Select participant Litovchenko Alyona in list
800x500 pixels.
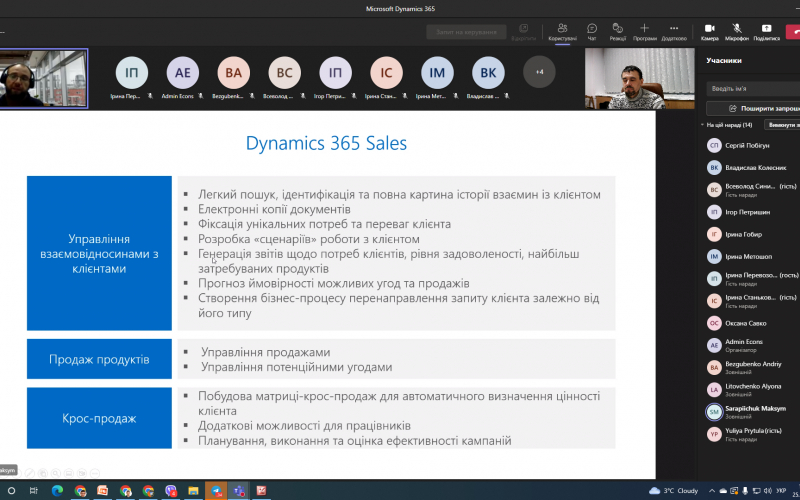pos(753,390)
